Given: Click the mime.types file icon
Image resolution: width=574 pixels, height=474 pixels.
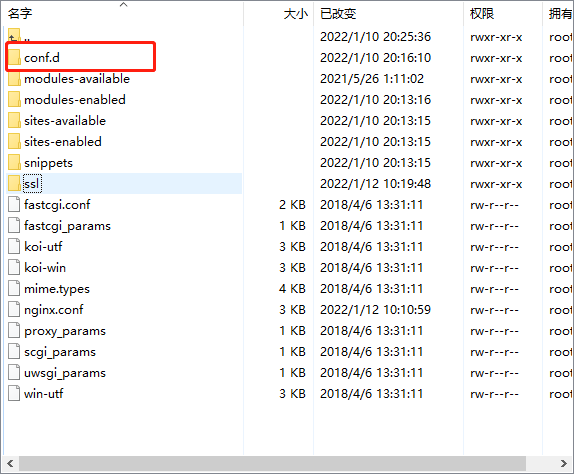Looking at the screenshot, I should coord(14,288).
